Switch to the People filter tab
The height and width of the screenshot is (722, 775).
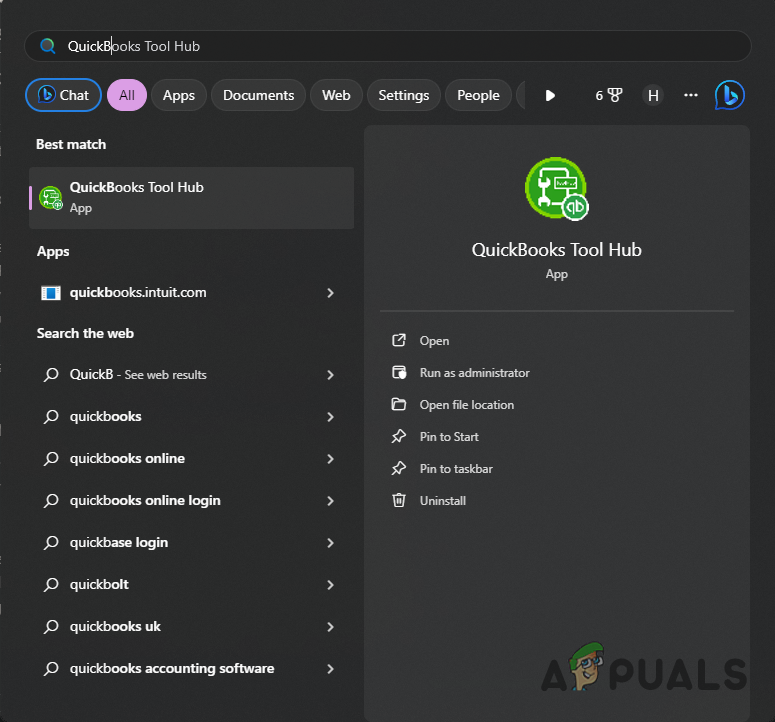[x=478, y=95]
